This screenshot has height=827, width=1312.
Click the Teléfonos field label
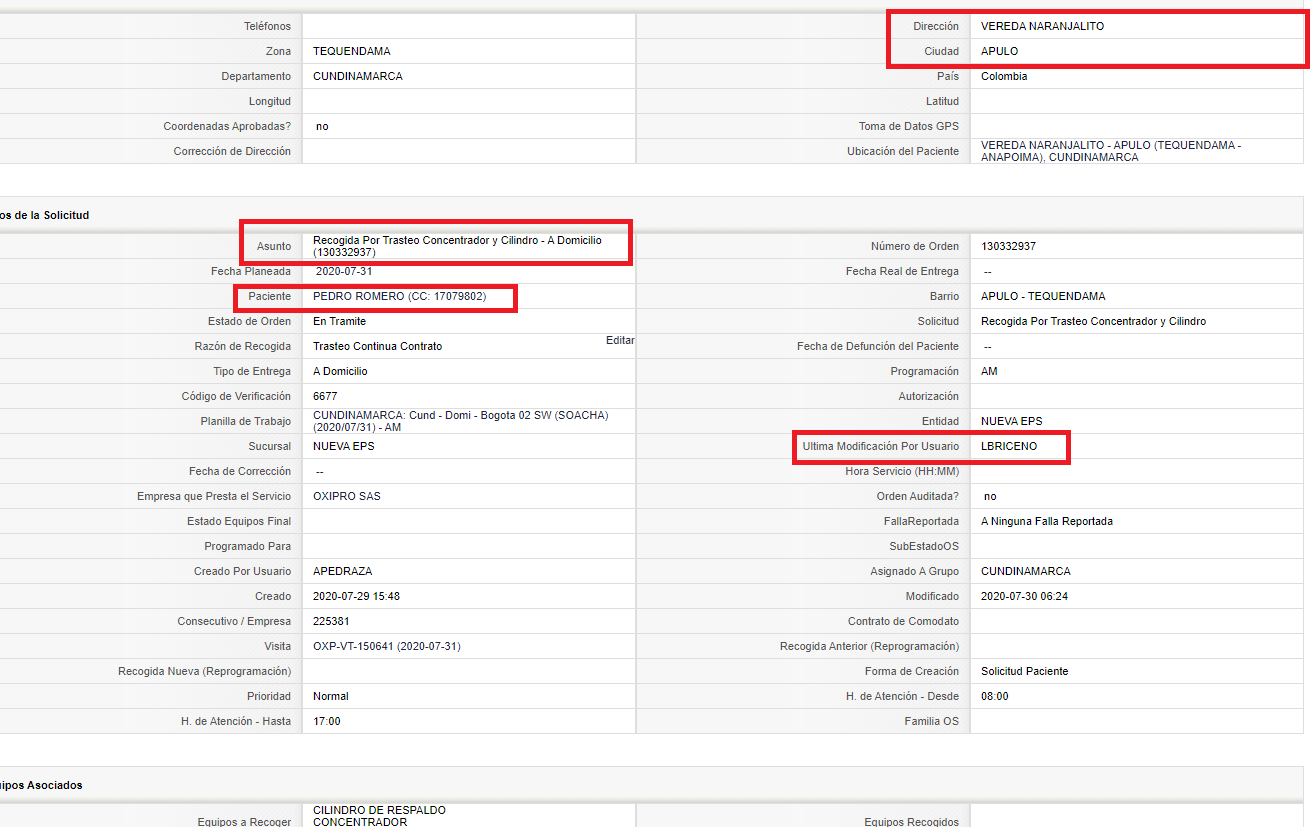pyautogui.click(x=267, y=26)
